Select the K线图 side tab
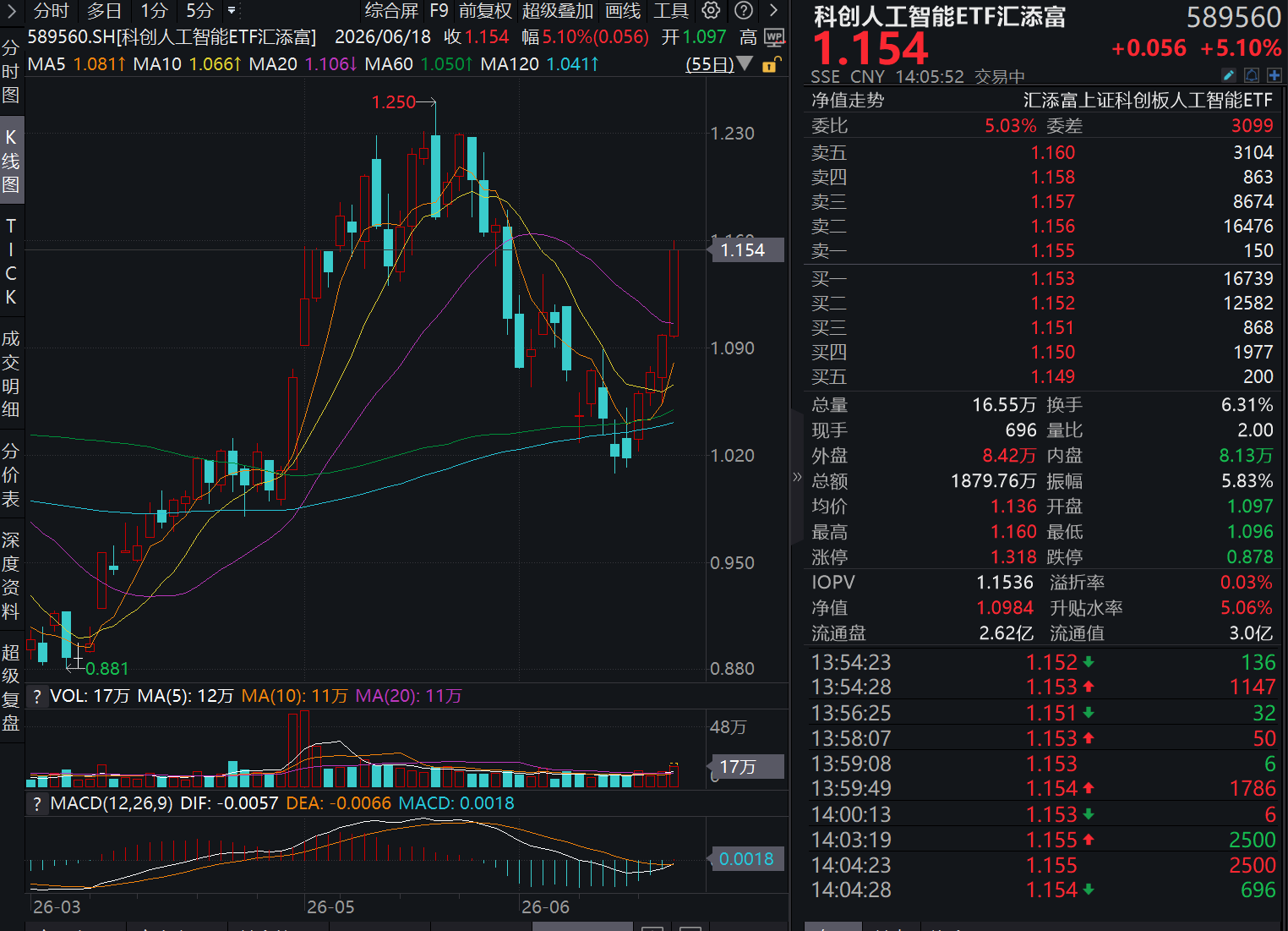 tap(11, 161)
